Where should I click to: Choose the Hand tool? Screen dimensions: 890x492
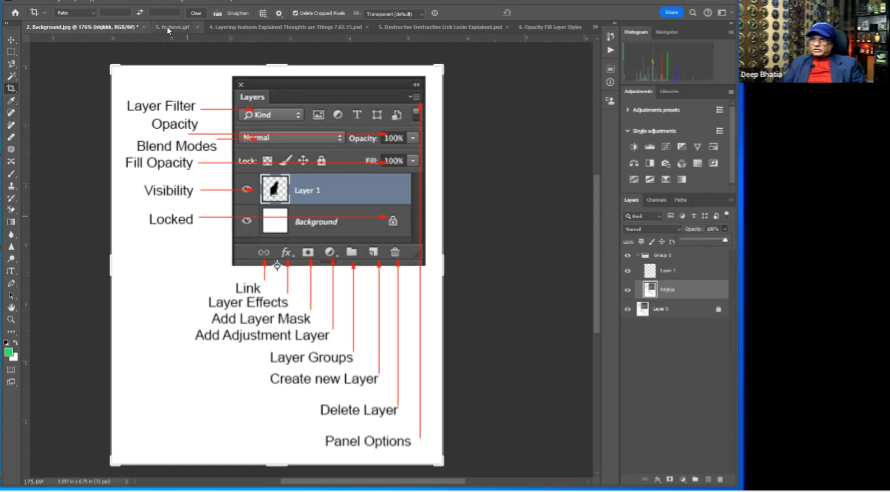(x=11, y=308)
